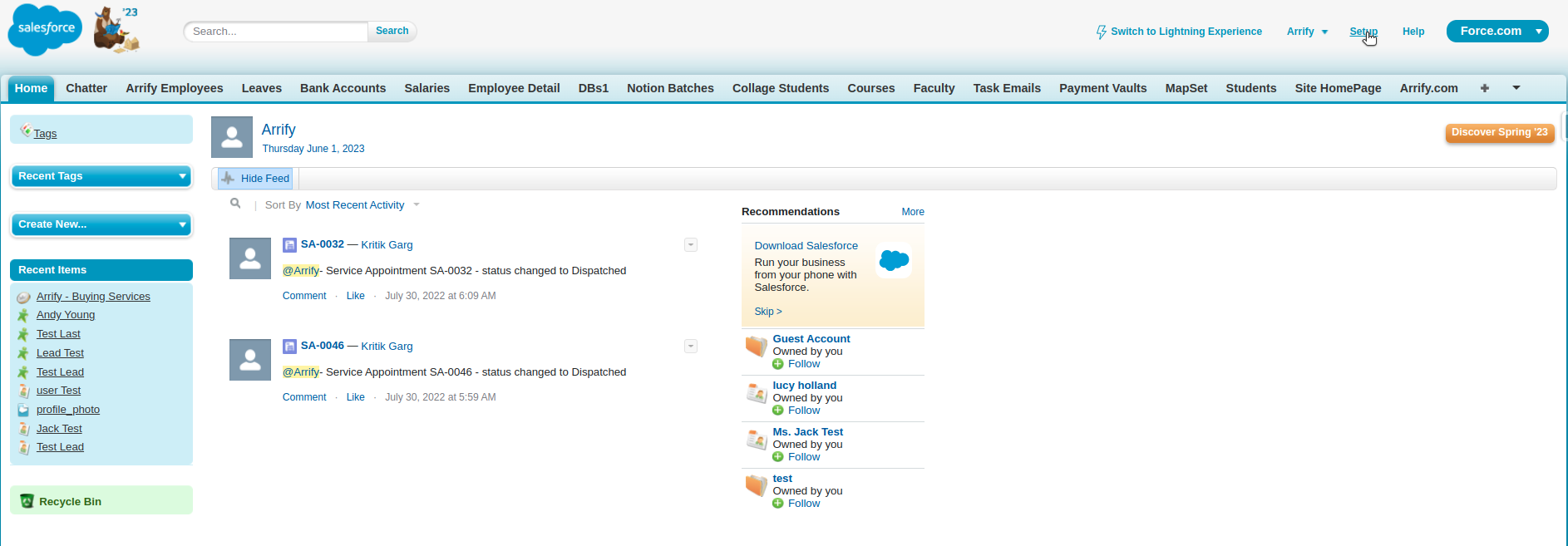This screenshot has width=1568, height=546.
Task: Click the lightning bolt icon beside Switch to Lightning
Action: pyautogui.click(x=1102, y=32)
